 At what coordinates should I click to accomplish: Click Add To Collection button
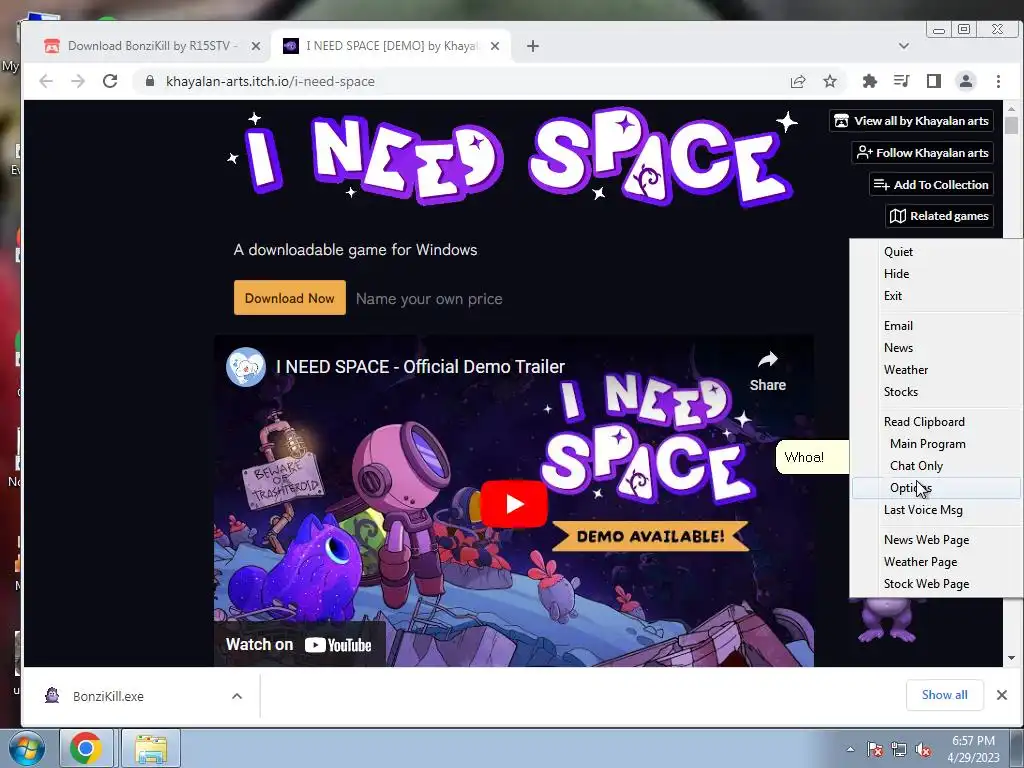[931, 185]
